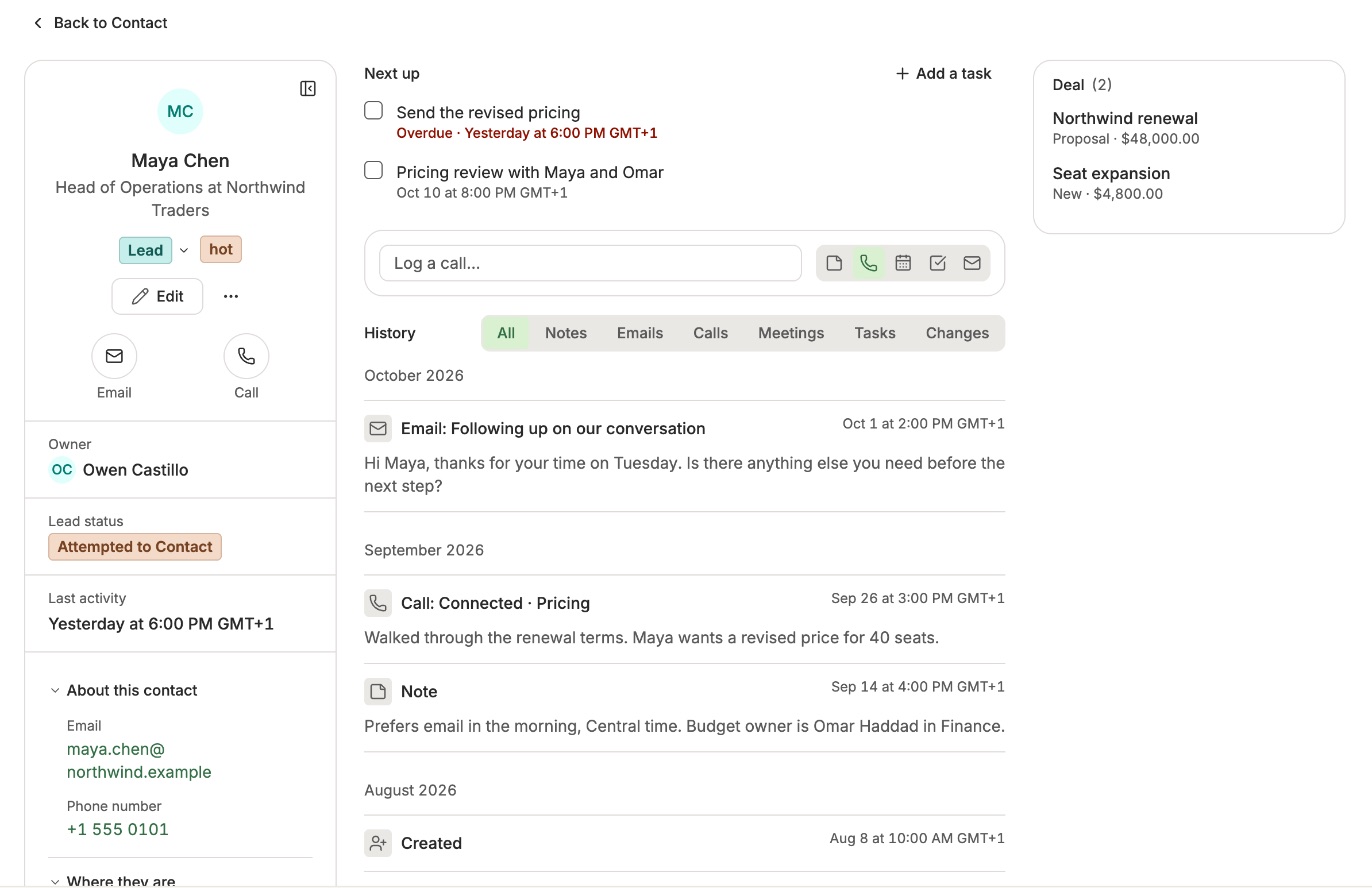
Task: Click the Attempted to Contact status badge
Action: click(135, 547)
